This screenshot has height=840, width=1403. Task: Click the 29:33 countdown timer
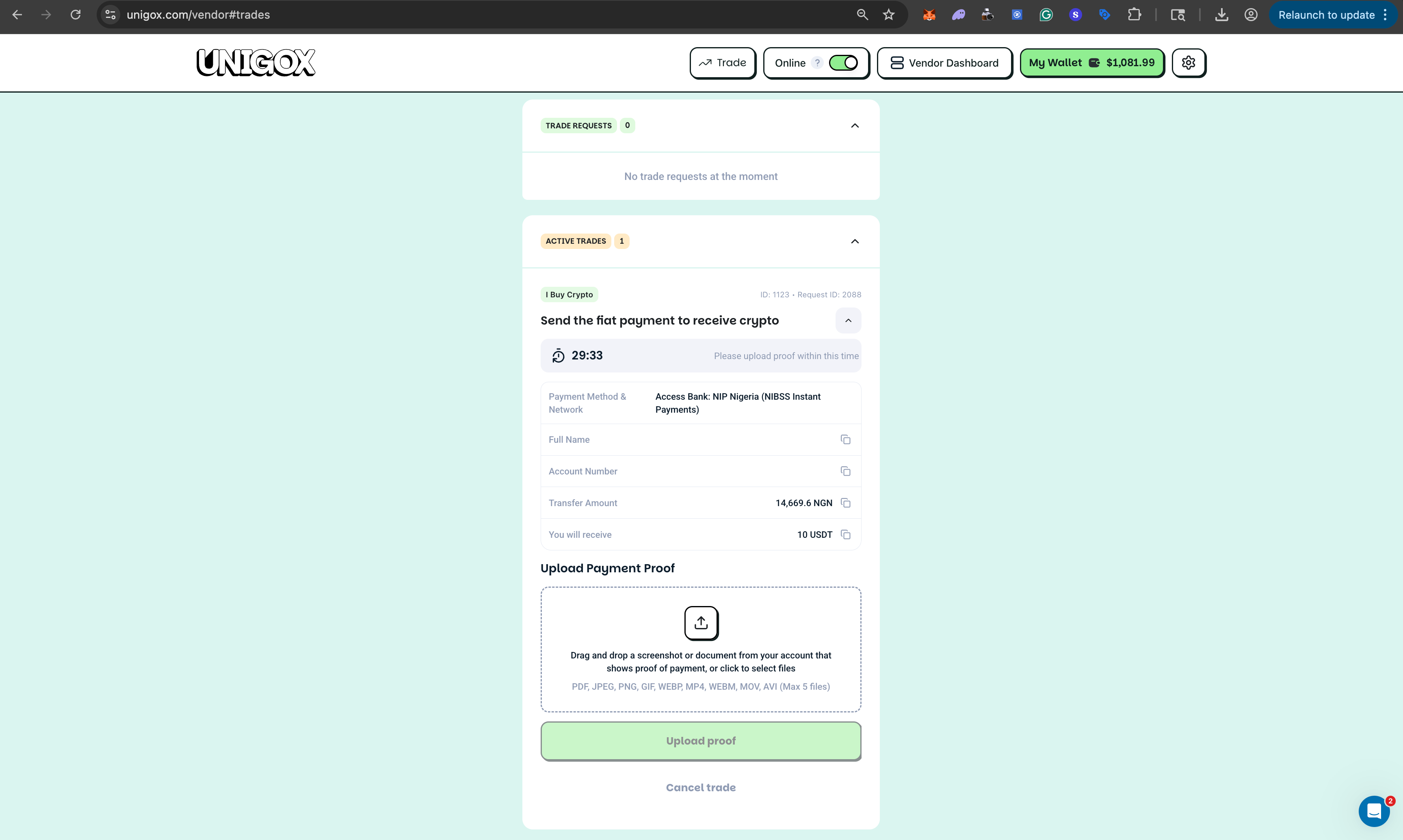[587, 355]
